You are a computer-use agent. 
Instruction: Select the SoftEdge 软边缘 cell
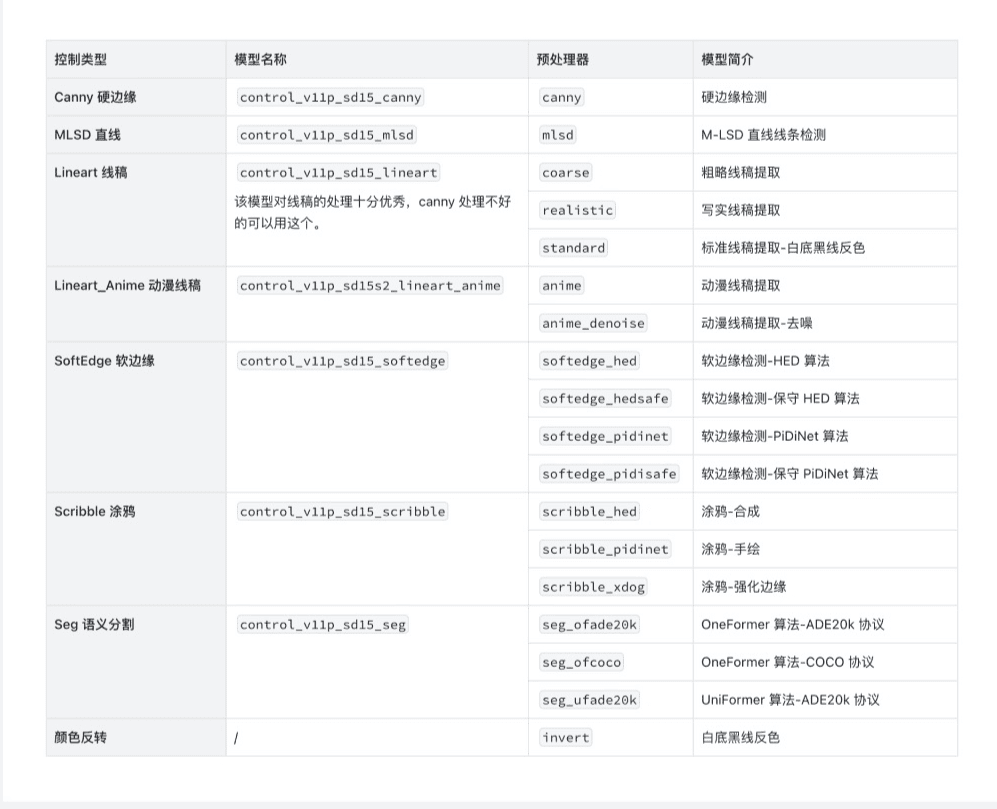point(136,417)
